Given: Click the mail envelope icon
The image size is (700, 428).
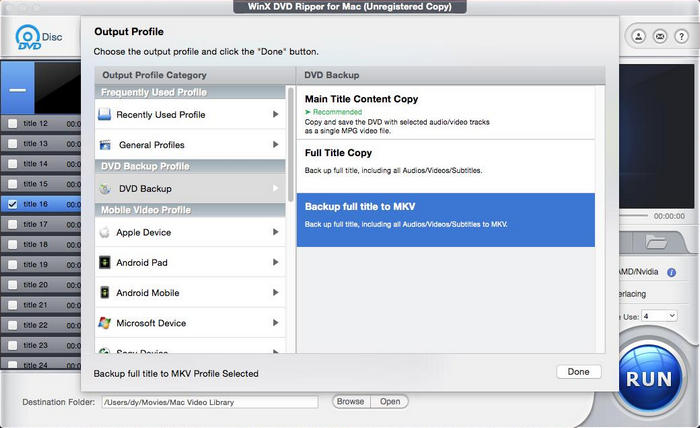Looking at the screenshot, I should (660, 36).
